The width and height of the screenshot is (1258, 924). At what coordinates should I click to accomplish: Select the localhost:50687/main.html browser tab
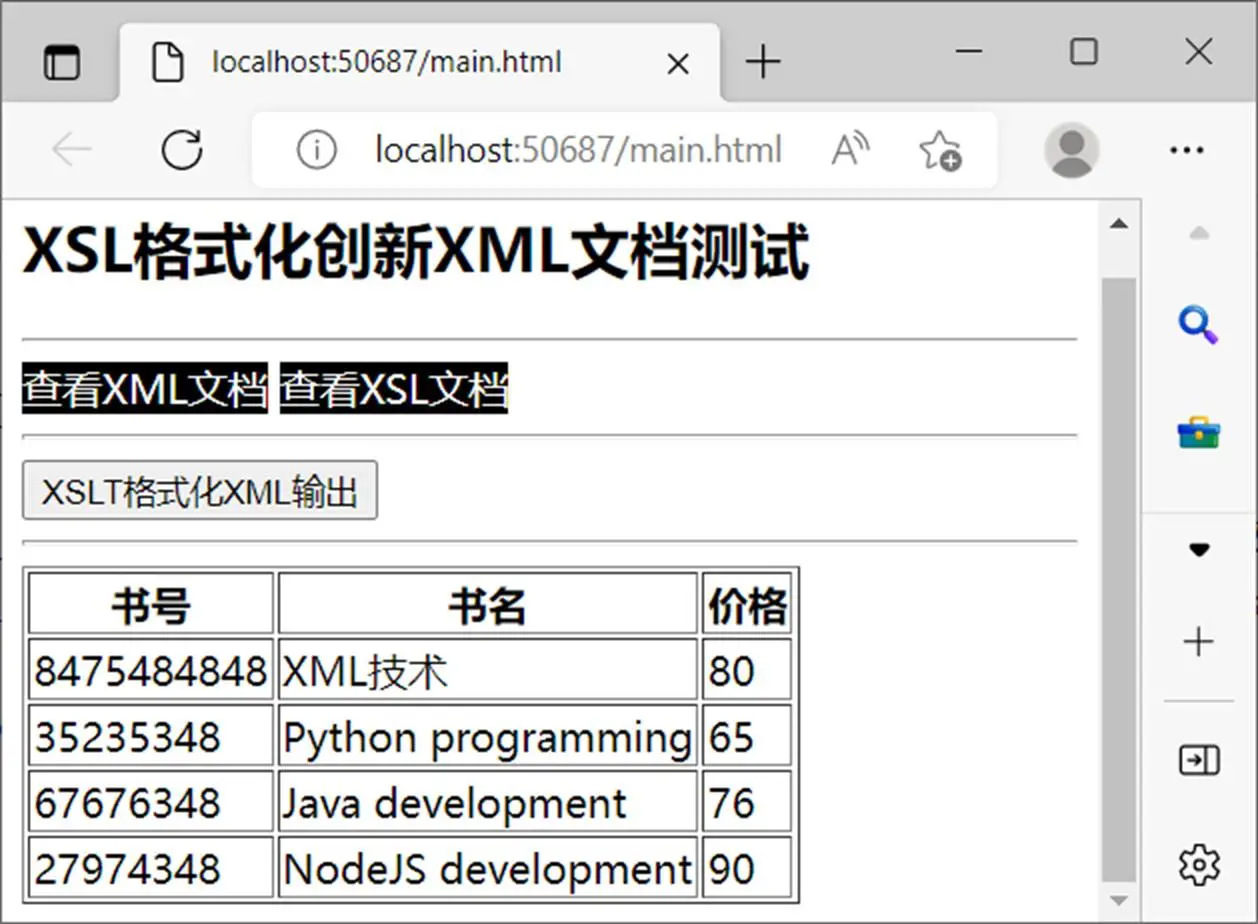420,63
